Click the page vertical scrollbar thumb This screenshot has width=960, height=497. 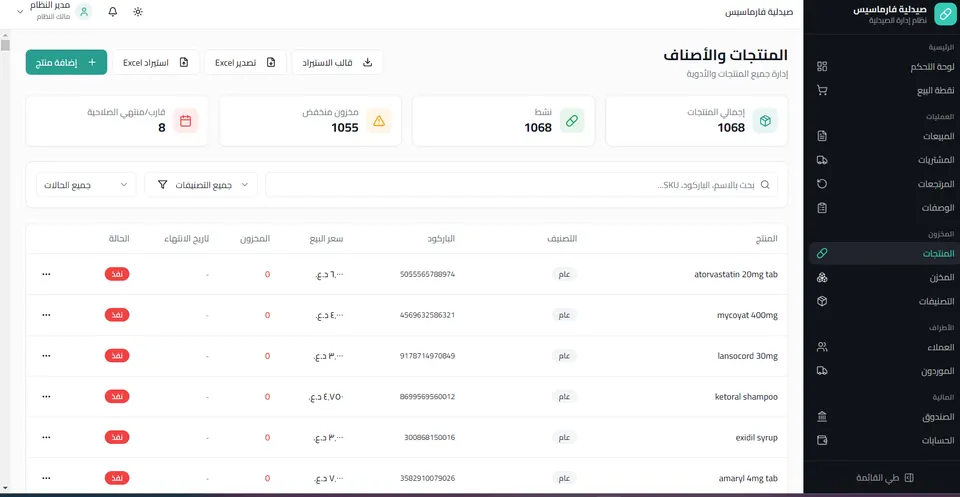point(5,45)
